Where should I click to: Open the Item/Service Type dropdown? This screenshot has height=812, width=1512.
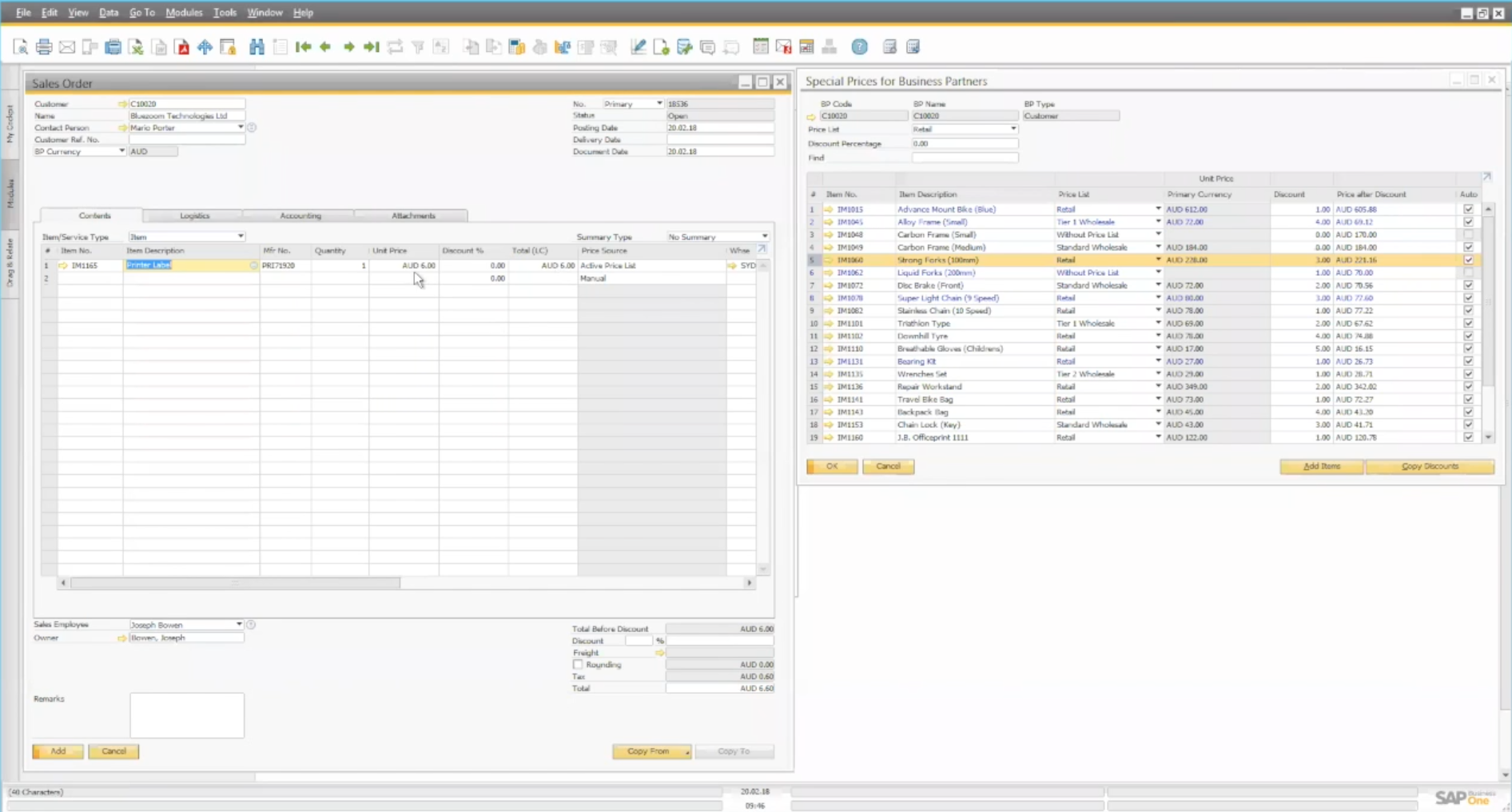241,237
